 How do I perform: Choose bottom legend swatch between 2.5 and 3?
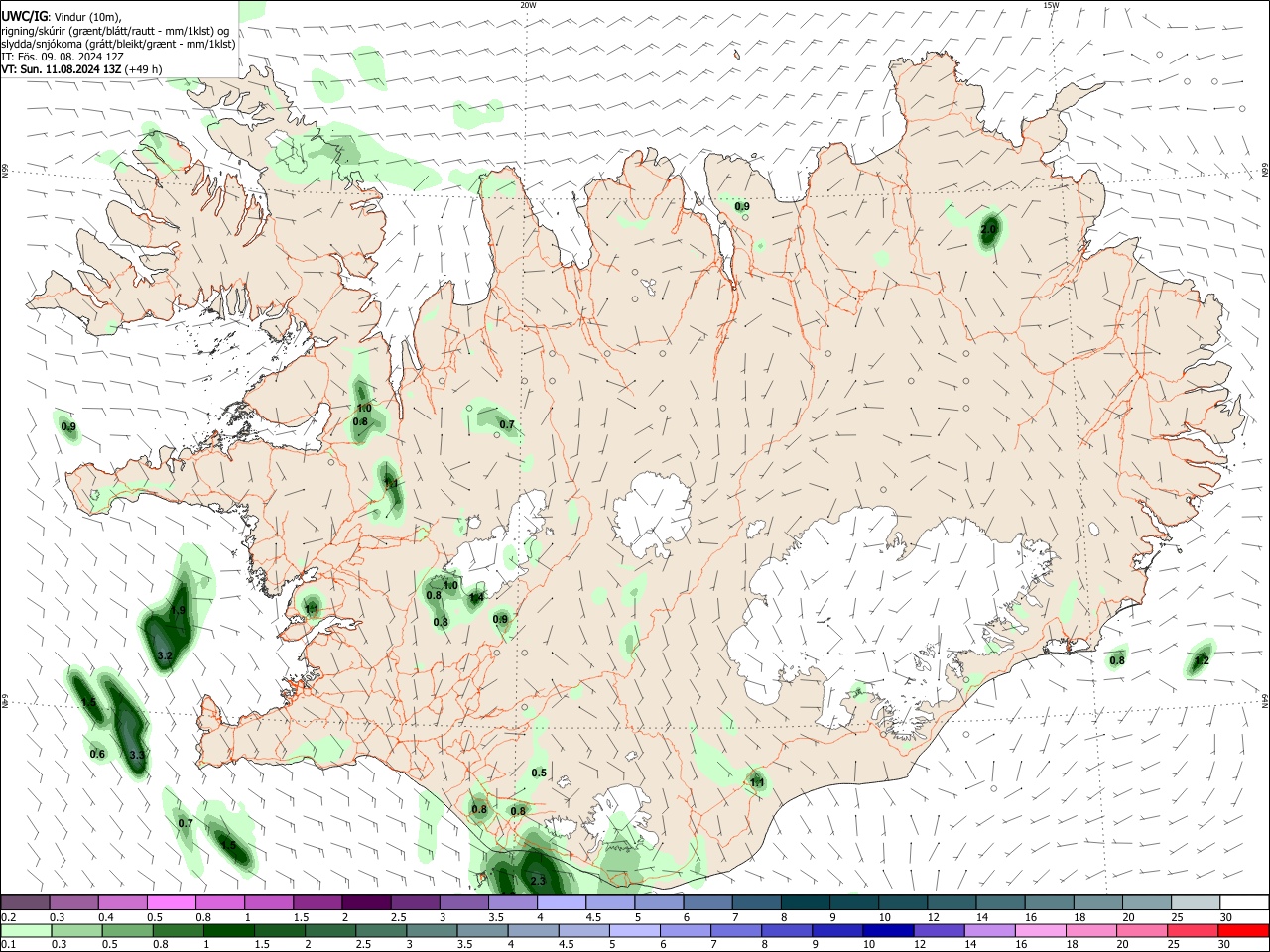pos(380,931)
